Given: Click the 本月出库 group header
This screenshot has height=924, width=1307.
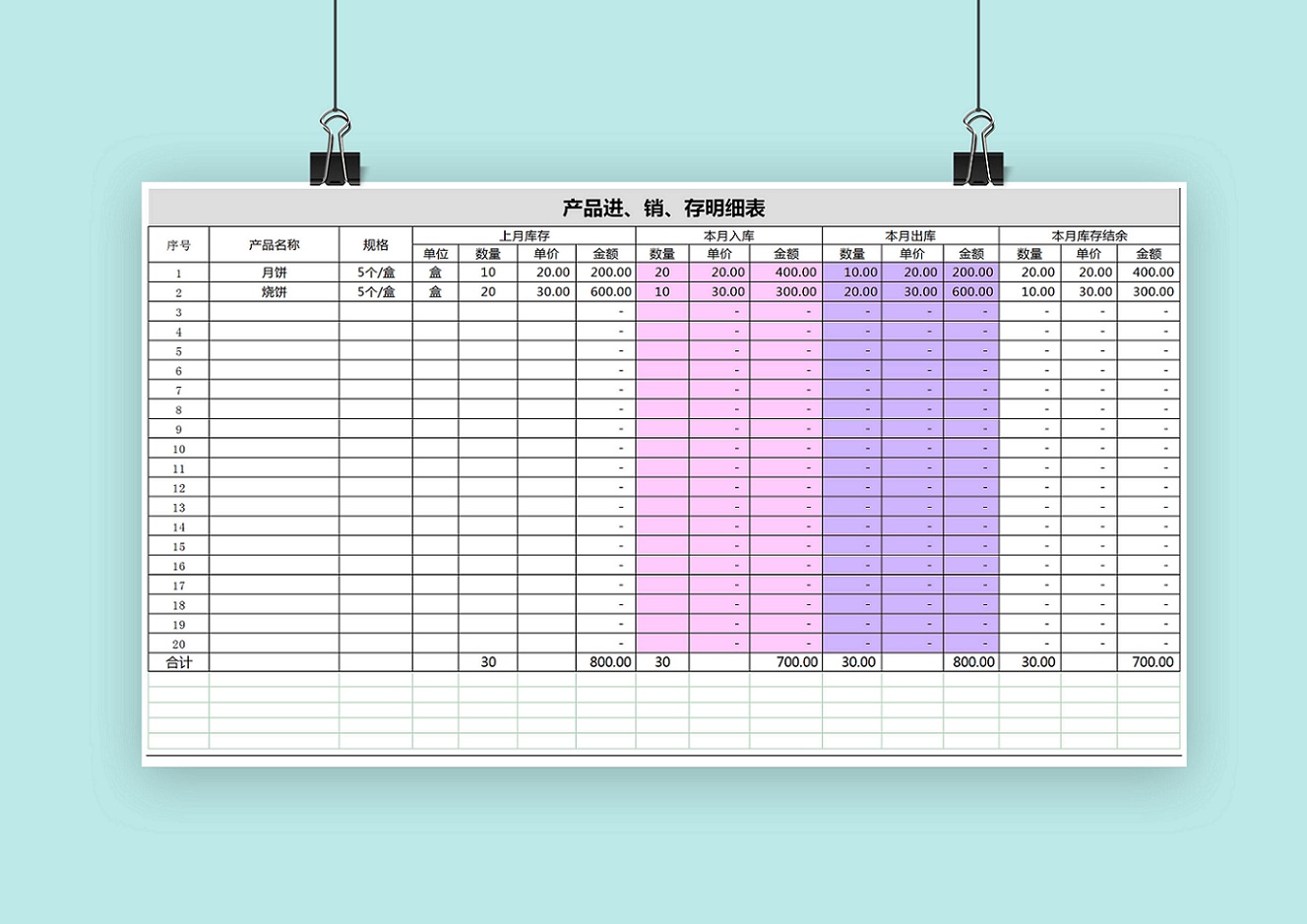Looking at the screenshot, I should [910, 236].
